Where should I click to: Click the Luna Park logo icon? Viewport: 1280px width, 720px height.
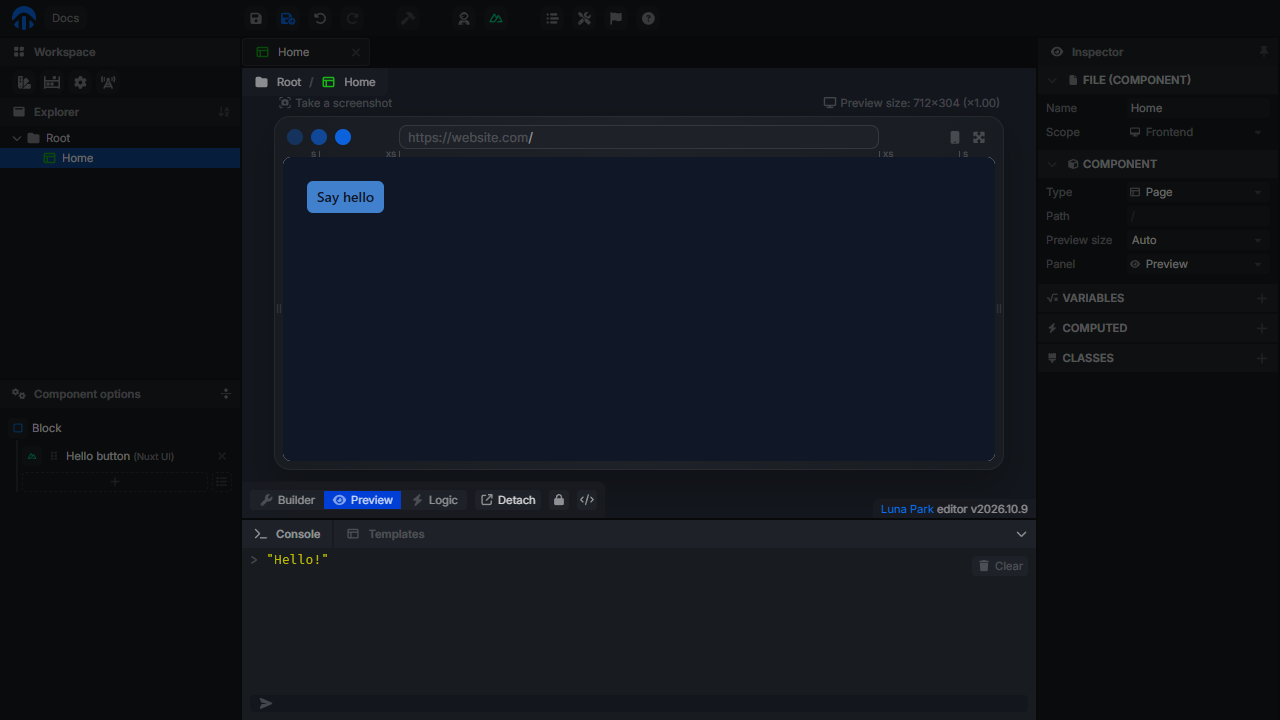23,18
